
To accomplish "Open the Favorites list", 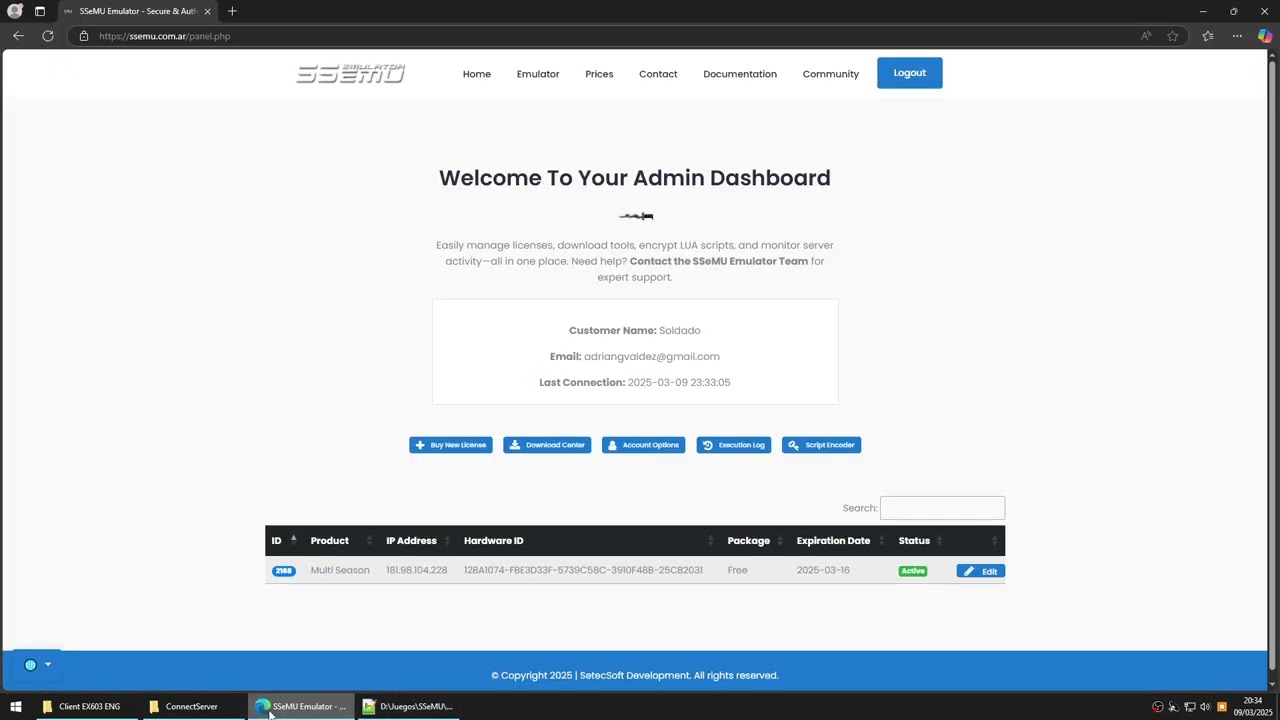I will (x=1208, y=36).
